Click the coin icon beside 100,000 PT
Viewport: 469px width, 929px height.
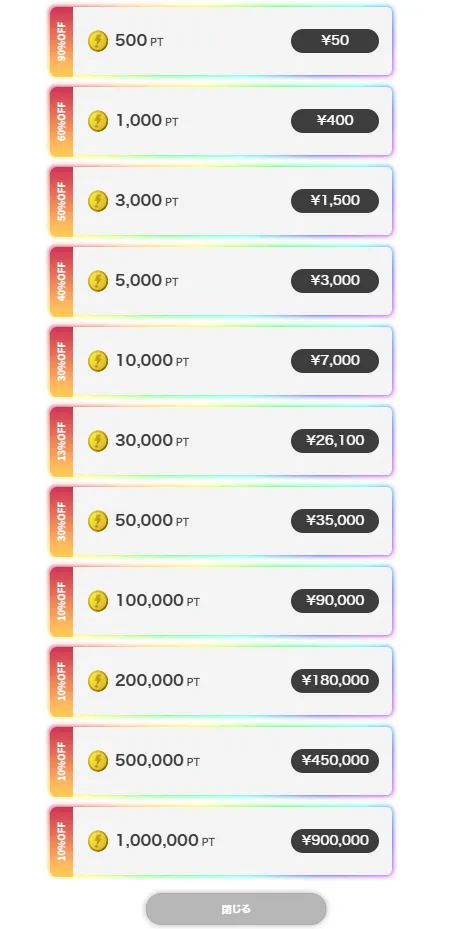click(98, 601)
